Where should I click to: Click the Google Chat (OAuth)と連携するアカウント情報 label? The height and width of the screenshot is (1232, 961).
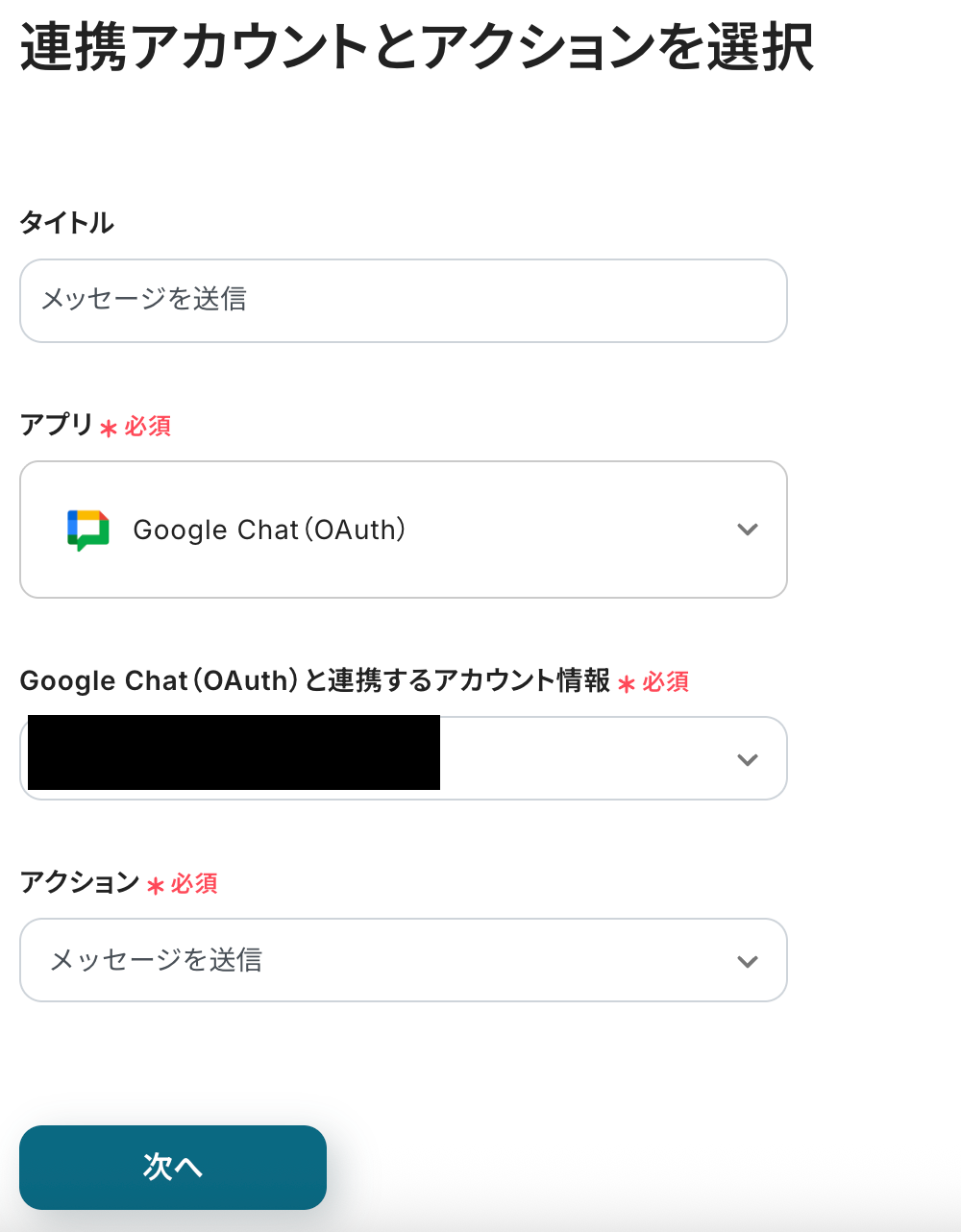(314, 681)
